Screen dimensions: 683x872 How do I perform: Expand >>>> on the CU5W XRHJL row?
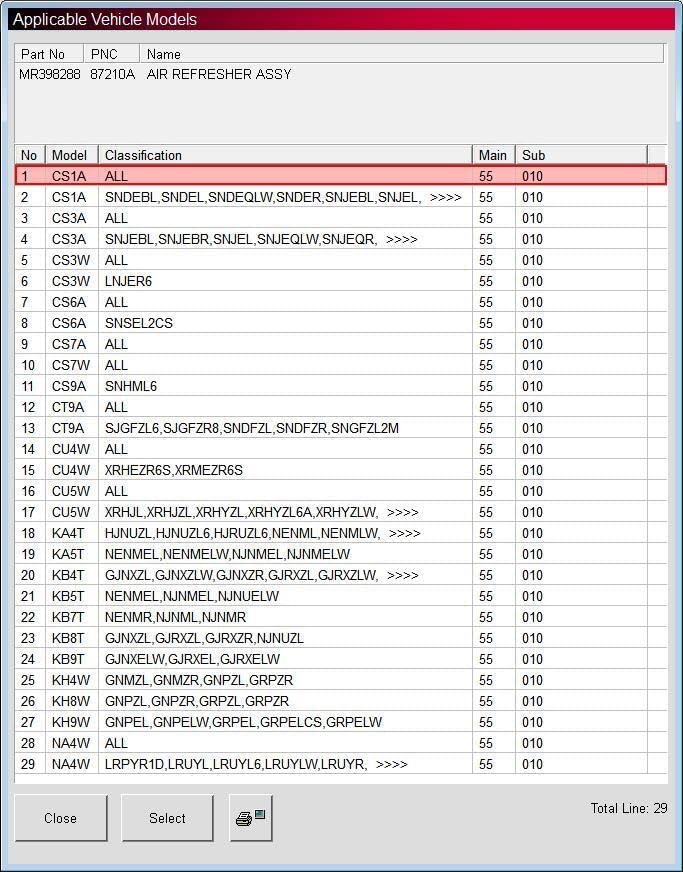coord(403,513)
